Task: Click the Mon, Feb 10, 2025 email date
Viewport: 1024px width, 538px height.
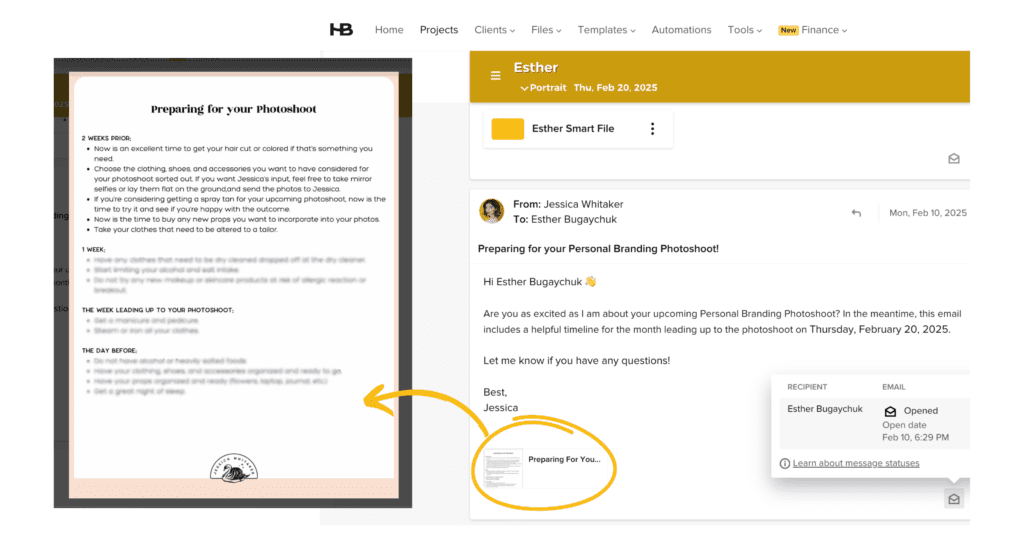Action: [927, 213]
